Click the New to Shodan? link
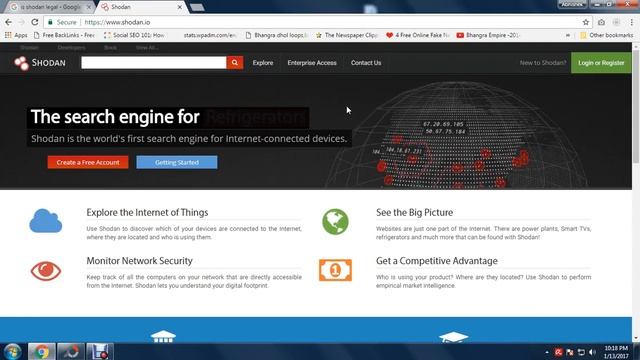 pyautogui.click(x=543, y=63)
